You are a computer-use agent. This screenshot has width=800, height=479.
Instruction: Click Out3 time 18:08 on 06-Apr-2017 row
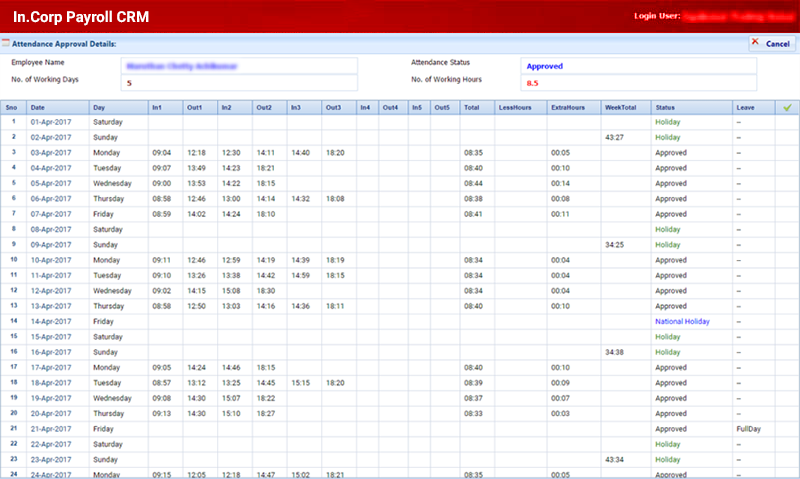[335, 198]
